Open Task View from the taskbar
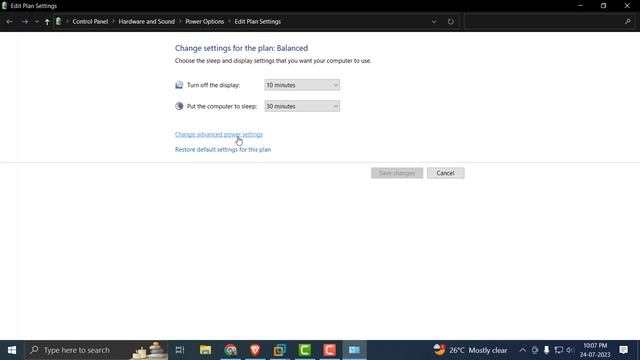The height and width of the screenshot is (360, 640). [x=180, y=350]
